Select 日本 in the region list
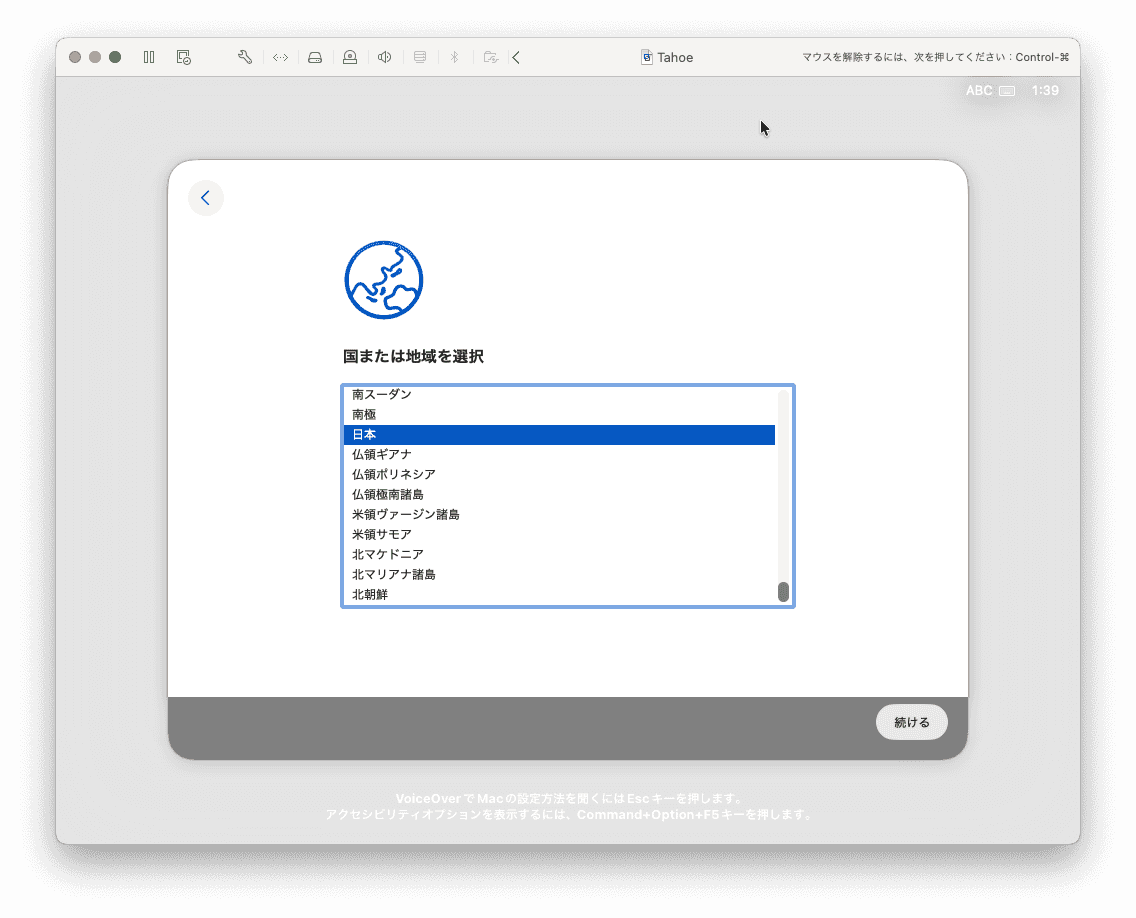Image resolution: width=1136 pixels, height=918 pixels. [x=558, y=435]
